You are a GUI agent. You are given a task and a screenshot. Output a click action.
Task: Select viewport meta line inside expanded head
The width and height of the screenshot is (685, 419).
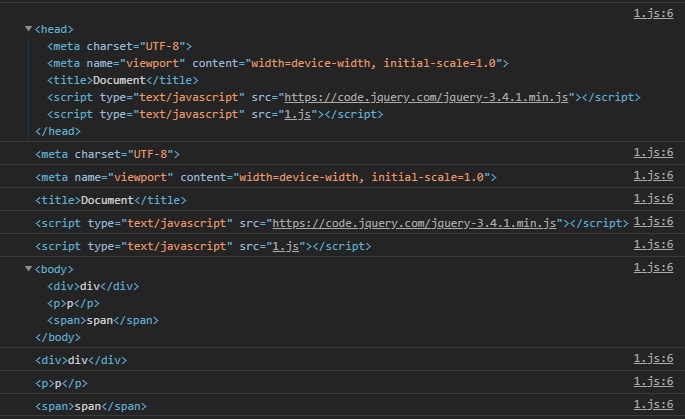[x=278, y=63]
